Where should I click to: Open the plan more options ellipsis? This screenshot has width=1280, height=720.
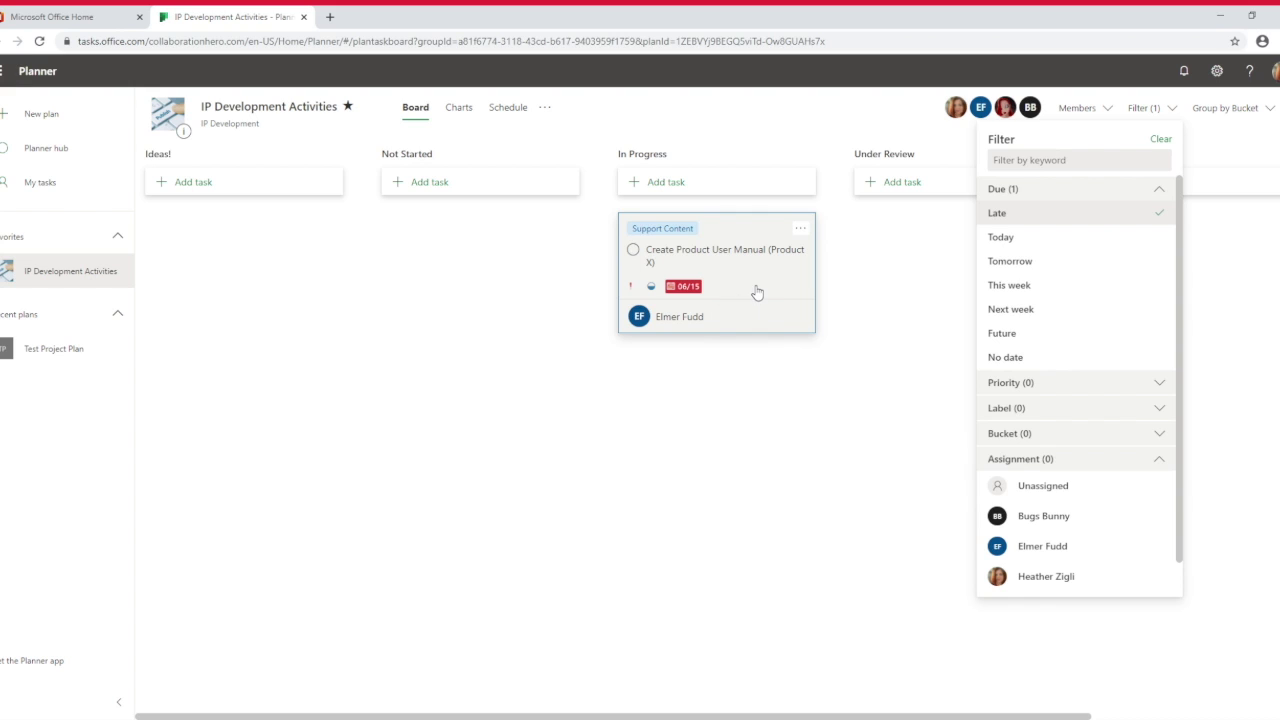(x=545, y=107)
